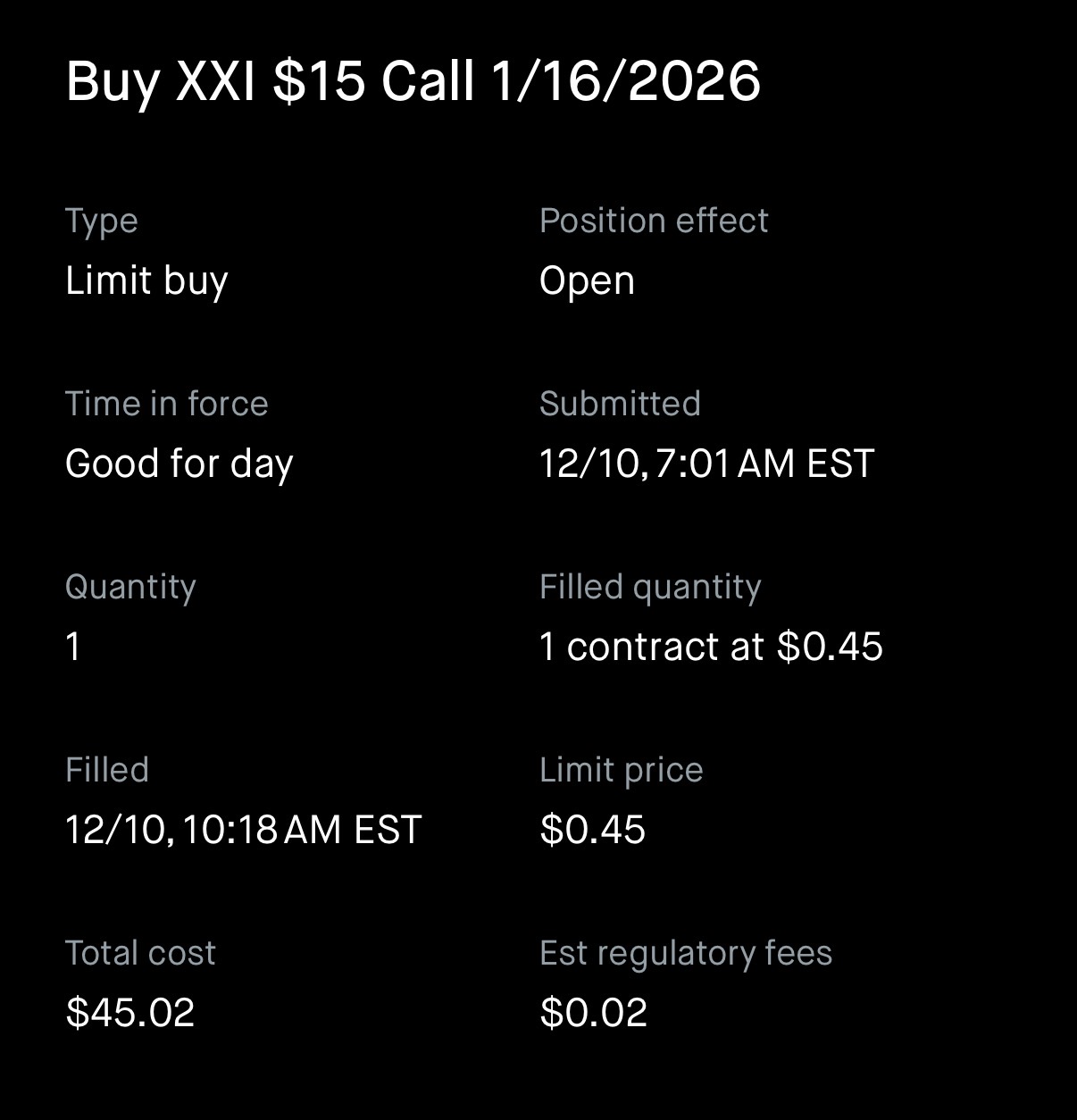Click the Type field label

point(101,221)
